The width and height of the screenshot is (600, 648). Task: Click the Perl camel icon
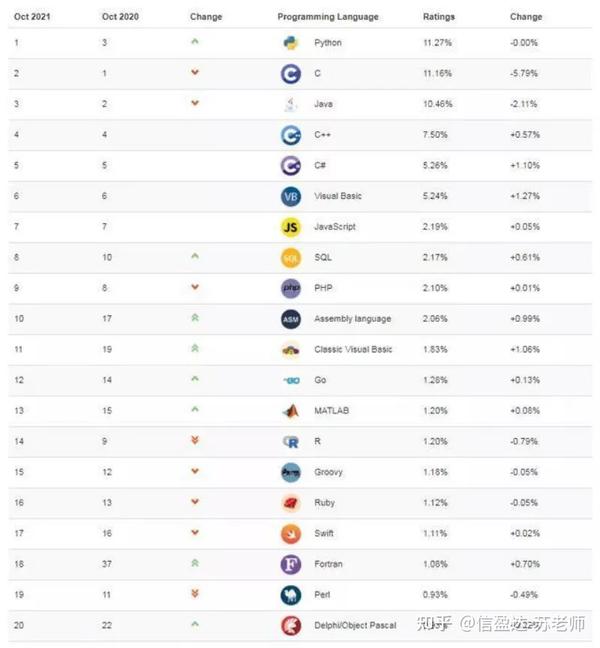[x=290, y=595]
